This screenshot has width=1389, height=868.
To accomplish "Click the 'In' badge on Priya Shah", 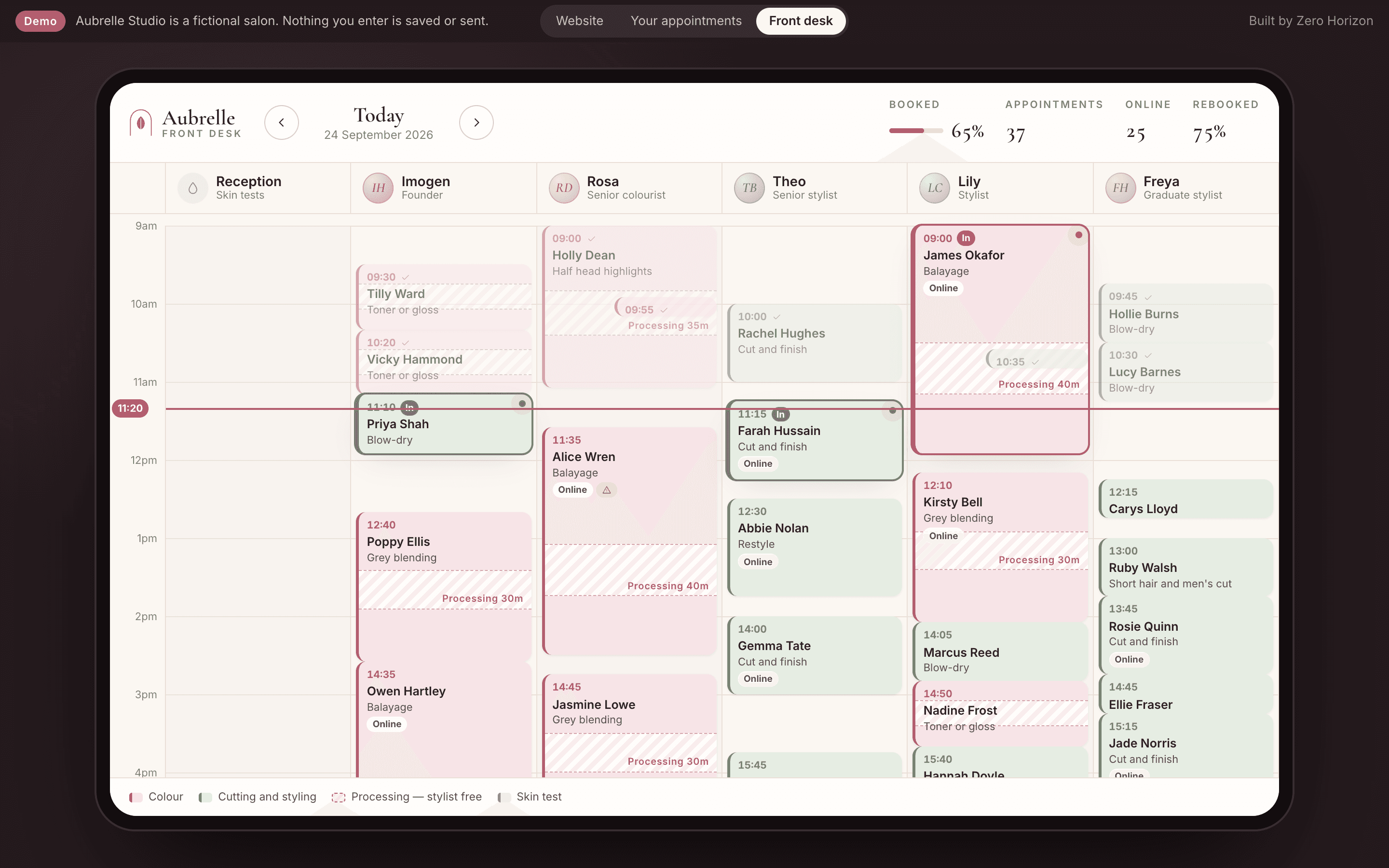I will [409, 407].
